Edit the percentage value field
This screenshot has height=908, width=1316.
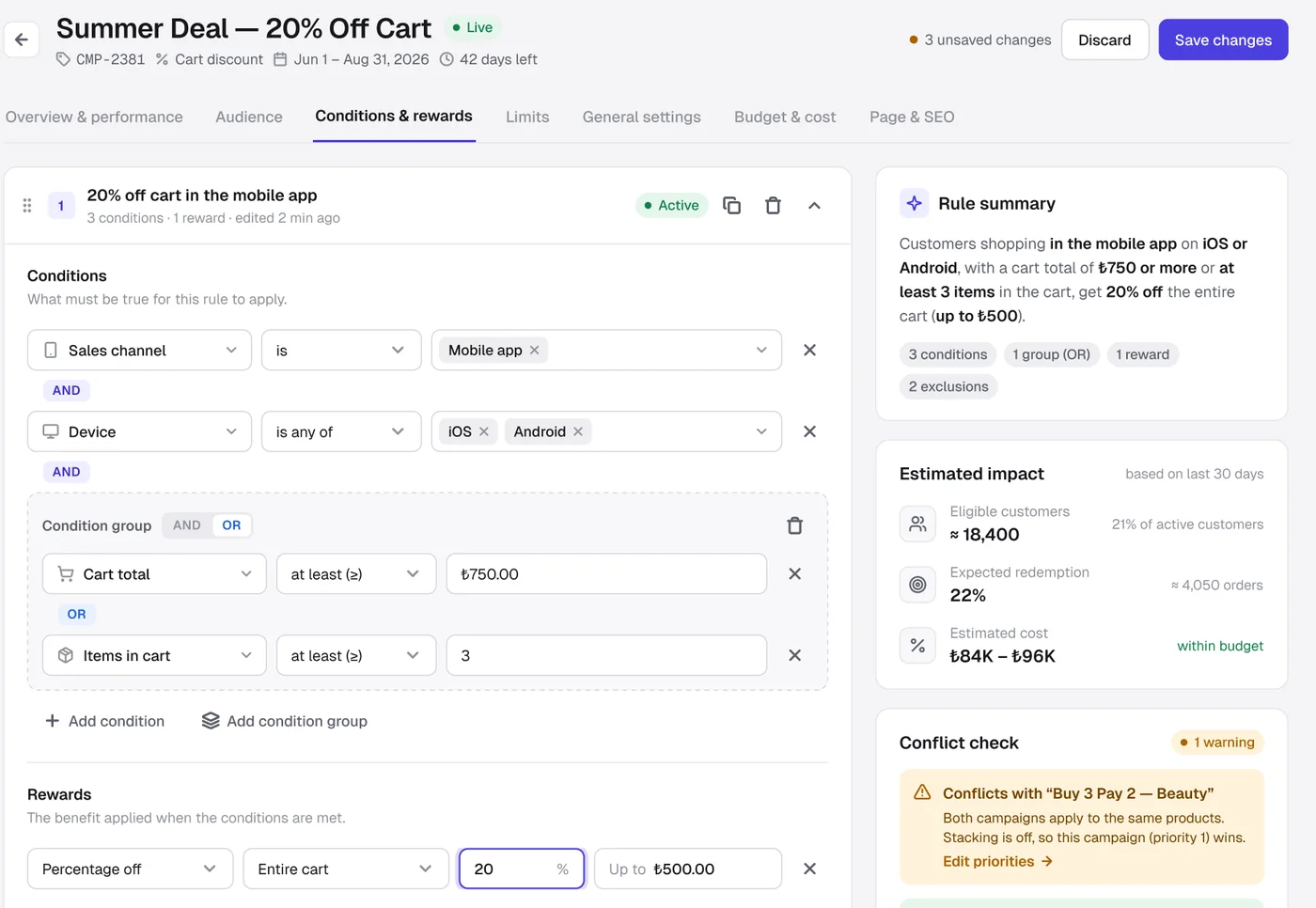(522, 869)
